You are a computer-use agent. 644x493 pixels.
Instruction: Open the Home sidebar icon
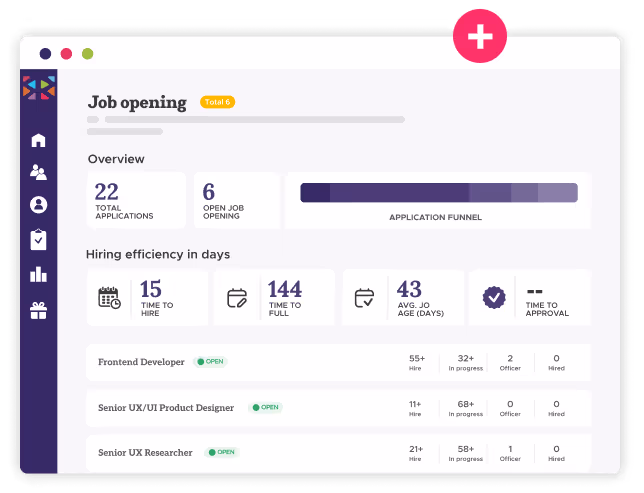click(x=39, y=140)
